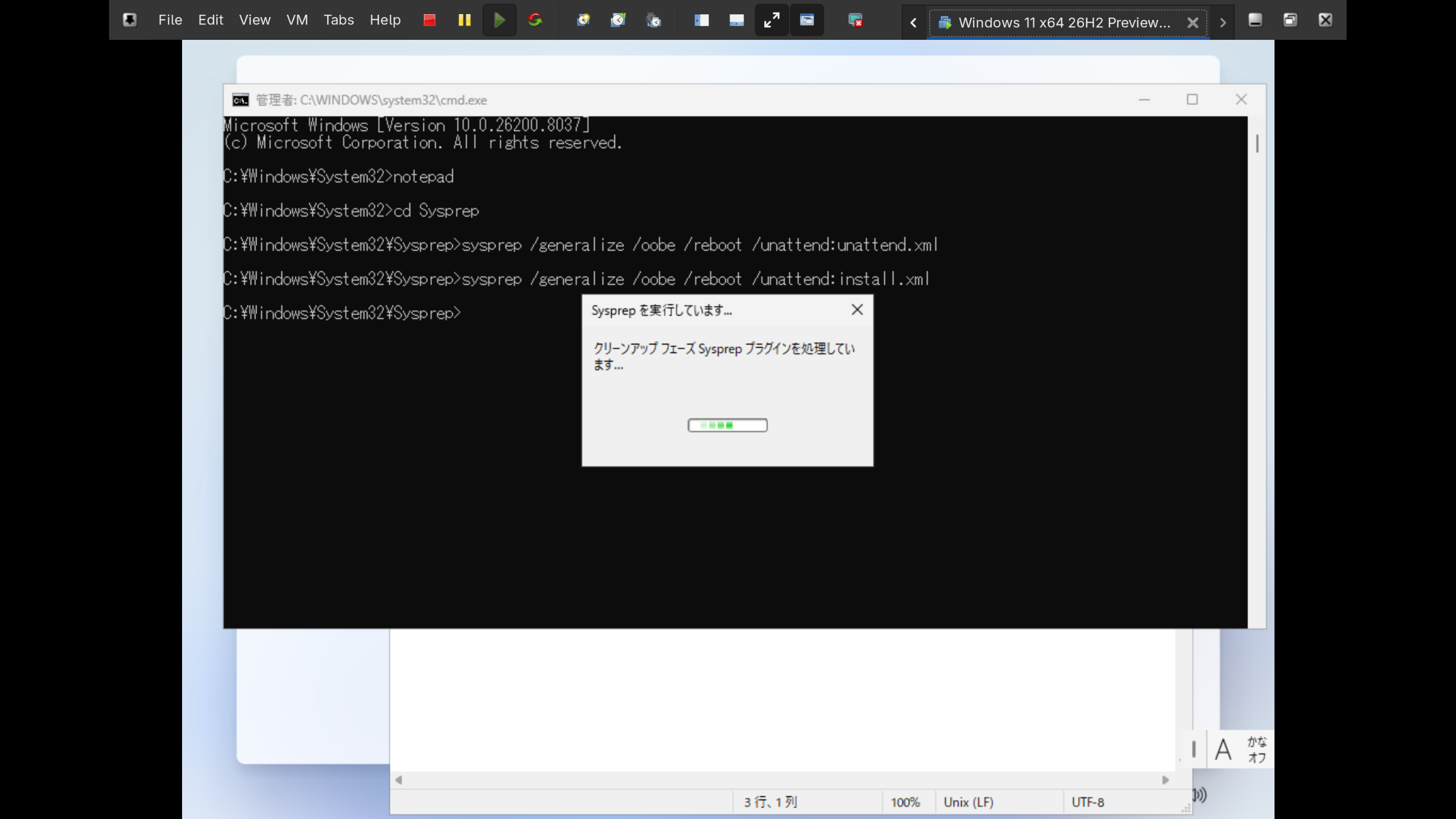Open the Edit menu
Image resolution: width=1456 pixels, height=819 pixels.
[x=211, y=20]
